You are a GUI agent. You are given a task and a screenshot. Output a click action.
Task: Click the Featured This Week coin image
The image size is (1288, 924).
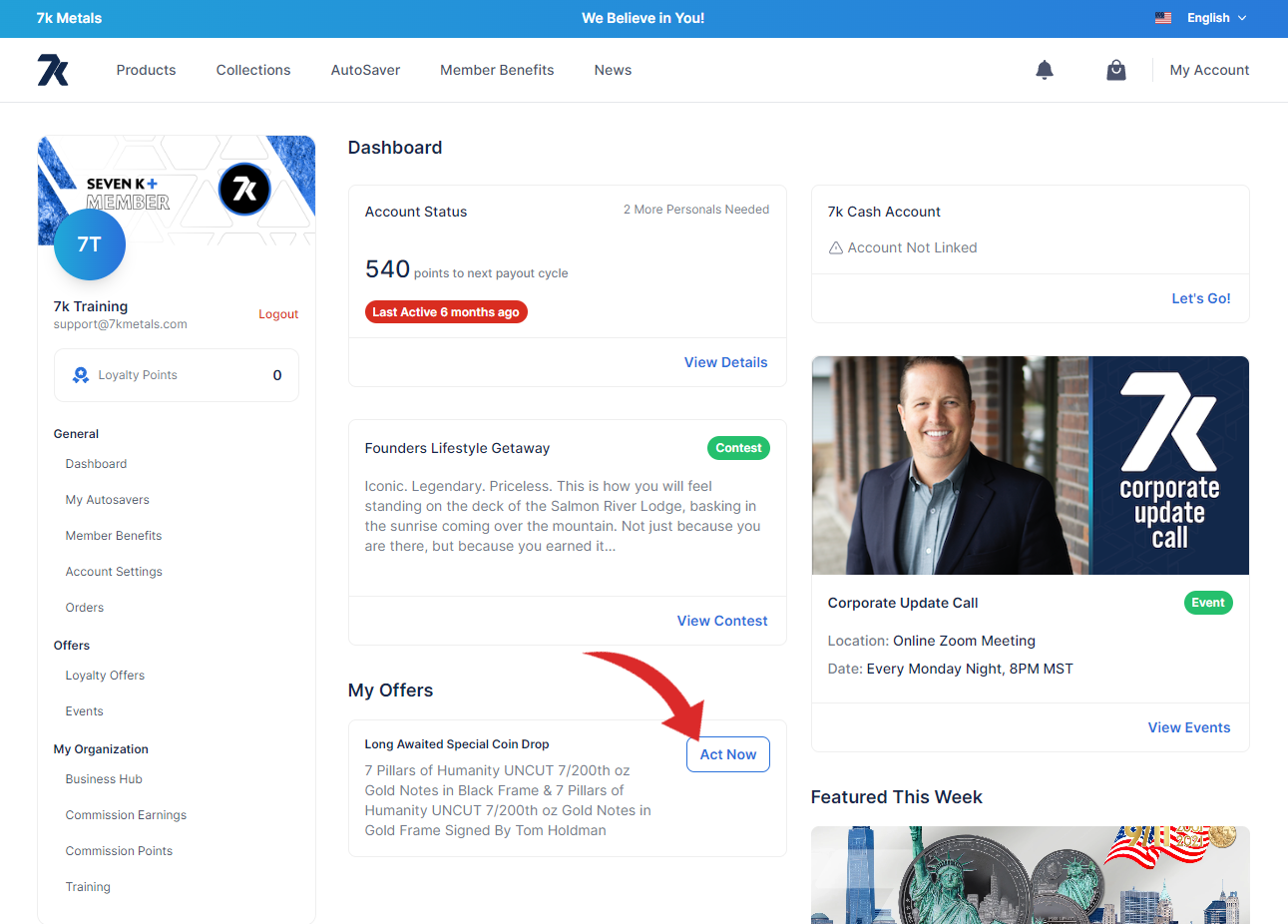coord(1031,875)
